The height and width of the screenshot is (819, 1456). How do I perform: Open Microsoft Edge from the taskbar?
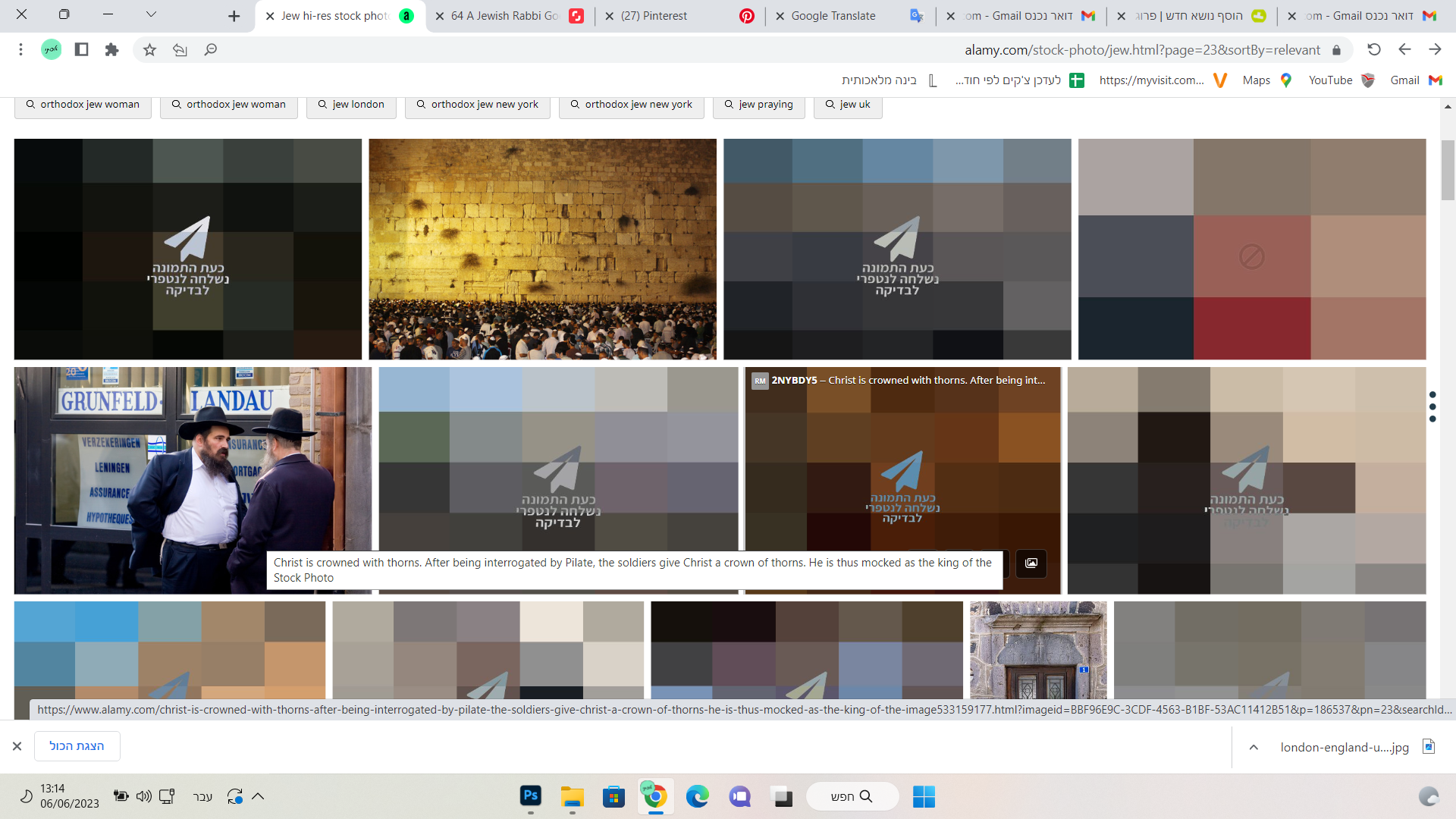(697, 796)
